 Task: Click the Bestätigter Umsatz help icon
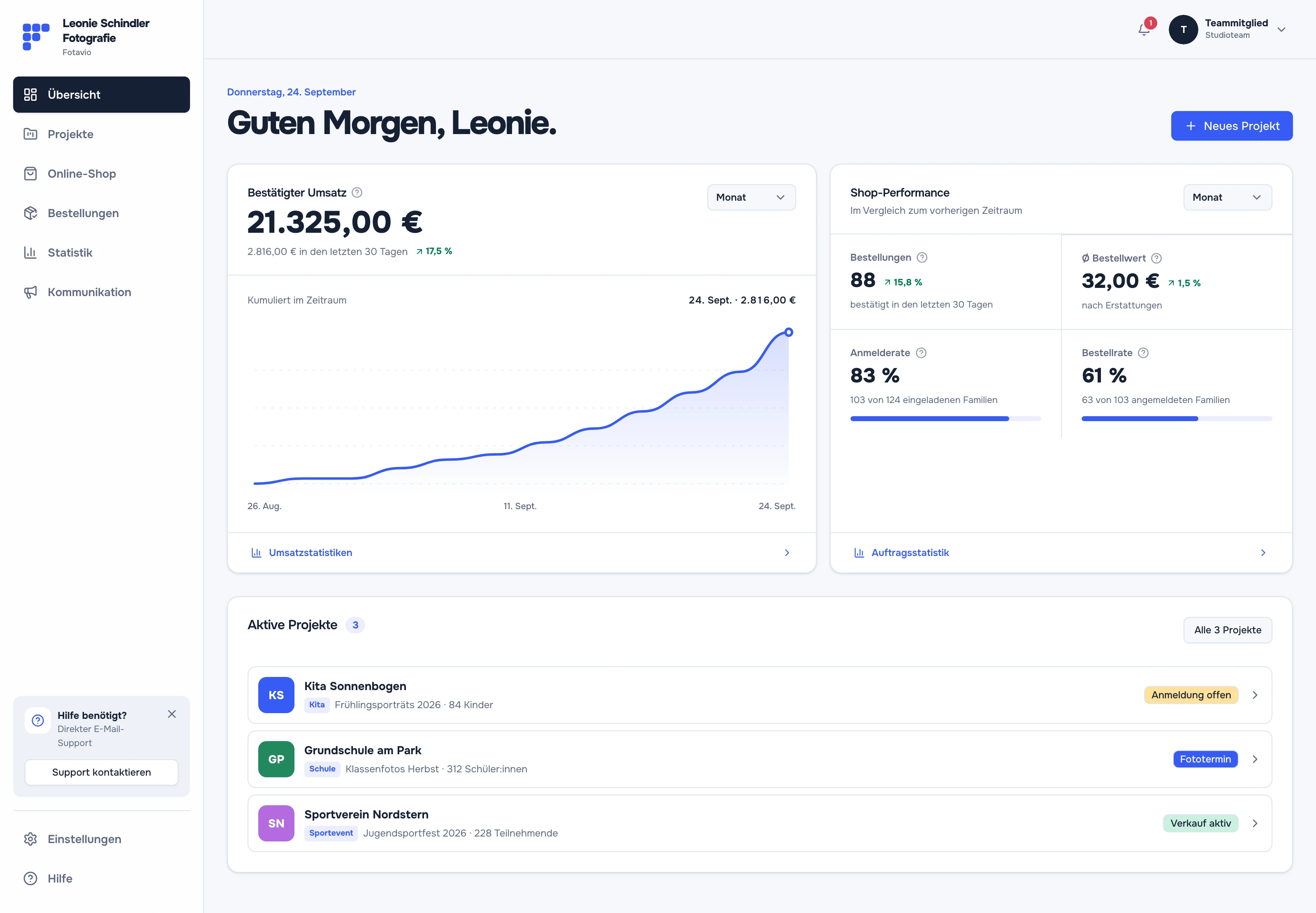(x=357, y=193)
